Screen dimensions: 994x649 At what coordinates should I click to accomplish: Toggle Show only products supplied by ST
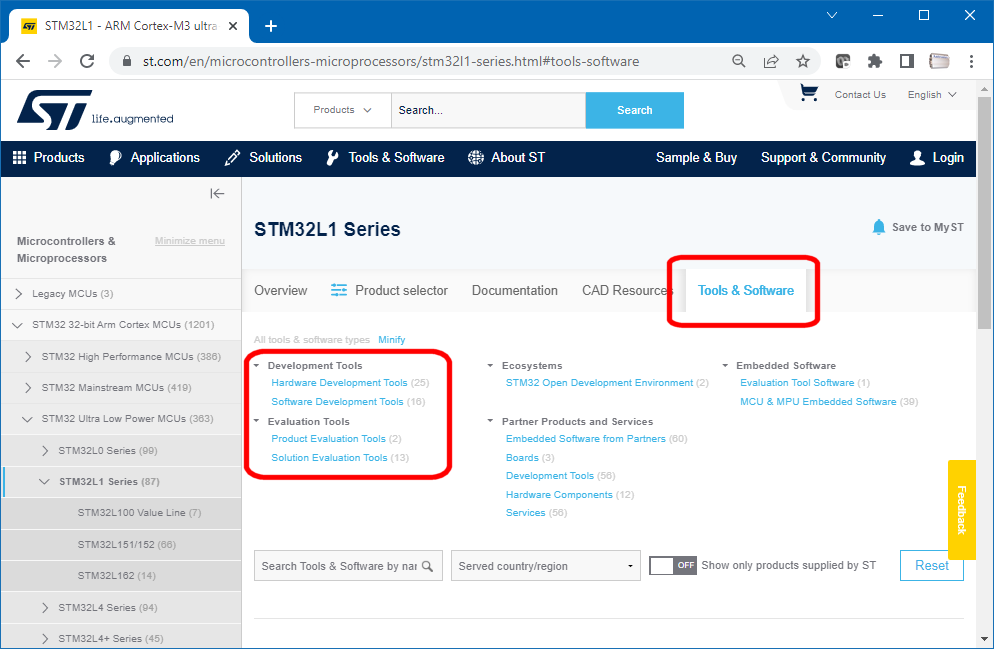click(x=673, y=565)
